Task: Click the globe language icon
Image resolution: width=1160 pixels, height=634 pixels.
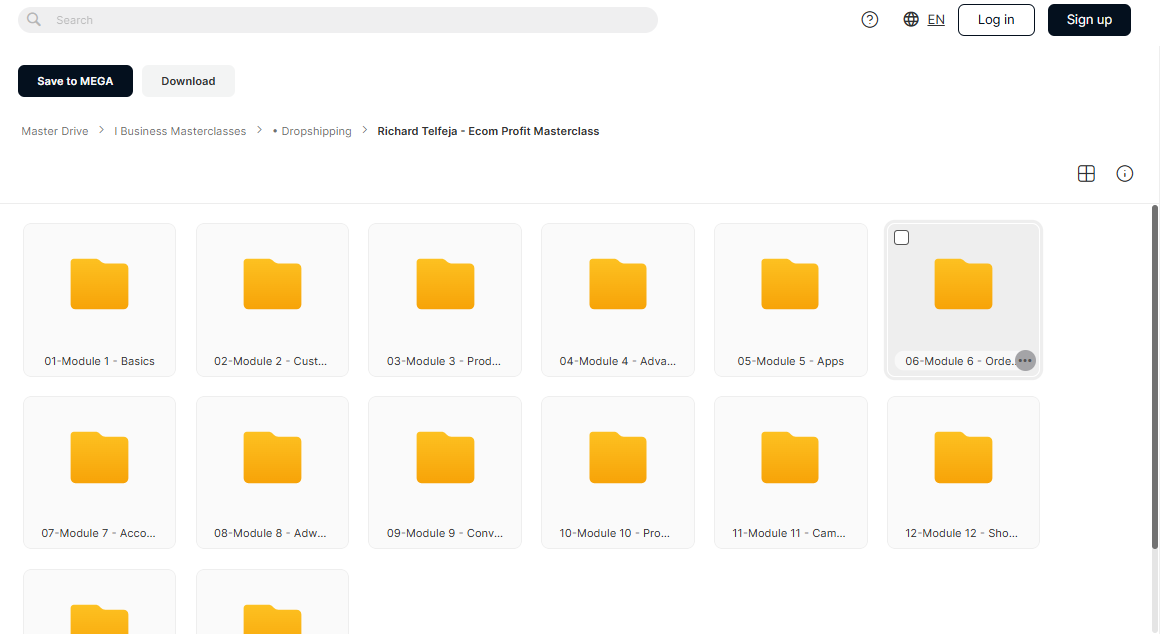Action: coord(911,19)
